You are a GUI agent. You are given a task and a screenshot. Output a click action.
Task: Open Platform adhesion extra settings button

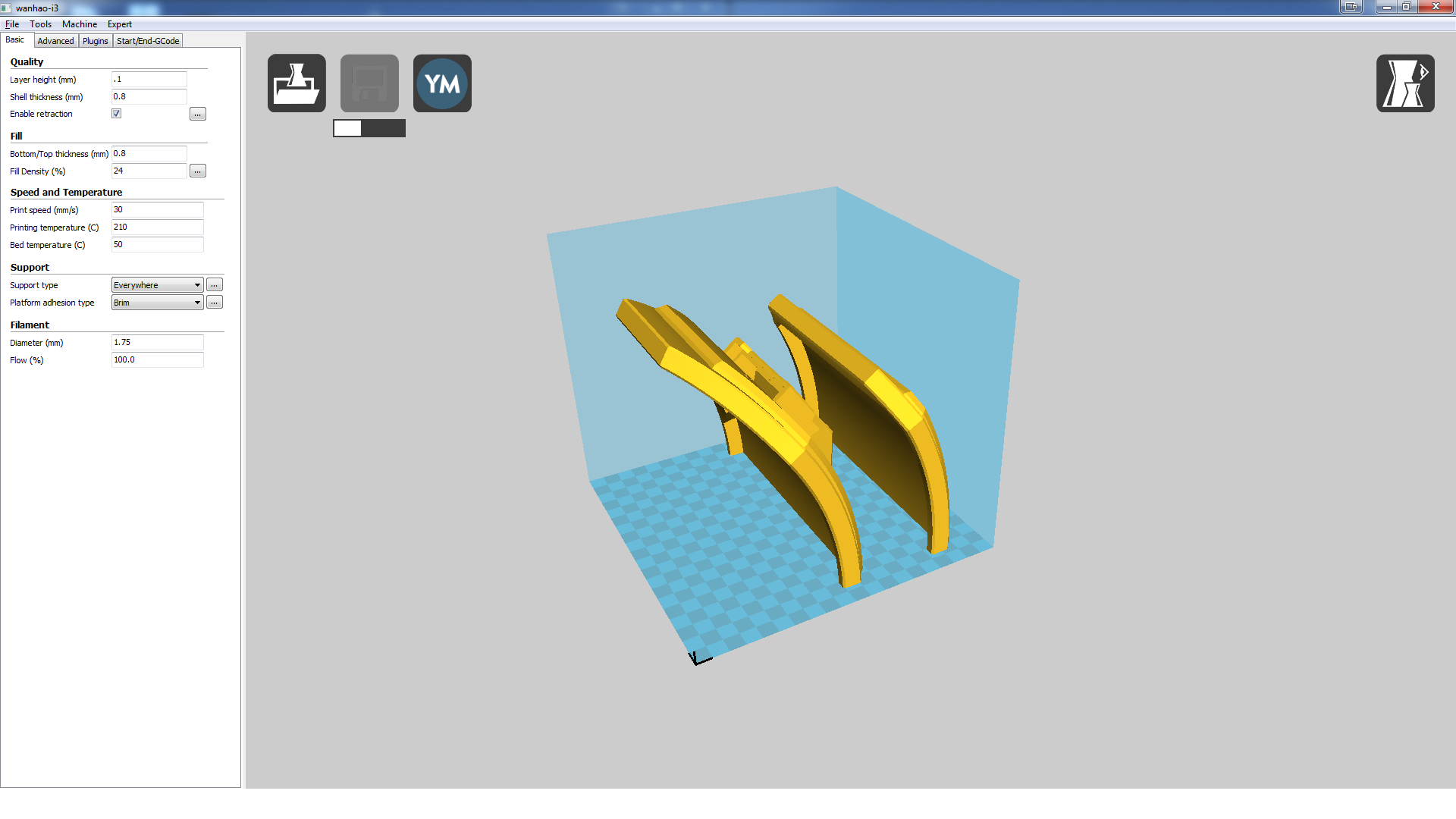(215, 303)
